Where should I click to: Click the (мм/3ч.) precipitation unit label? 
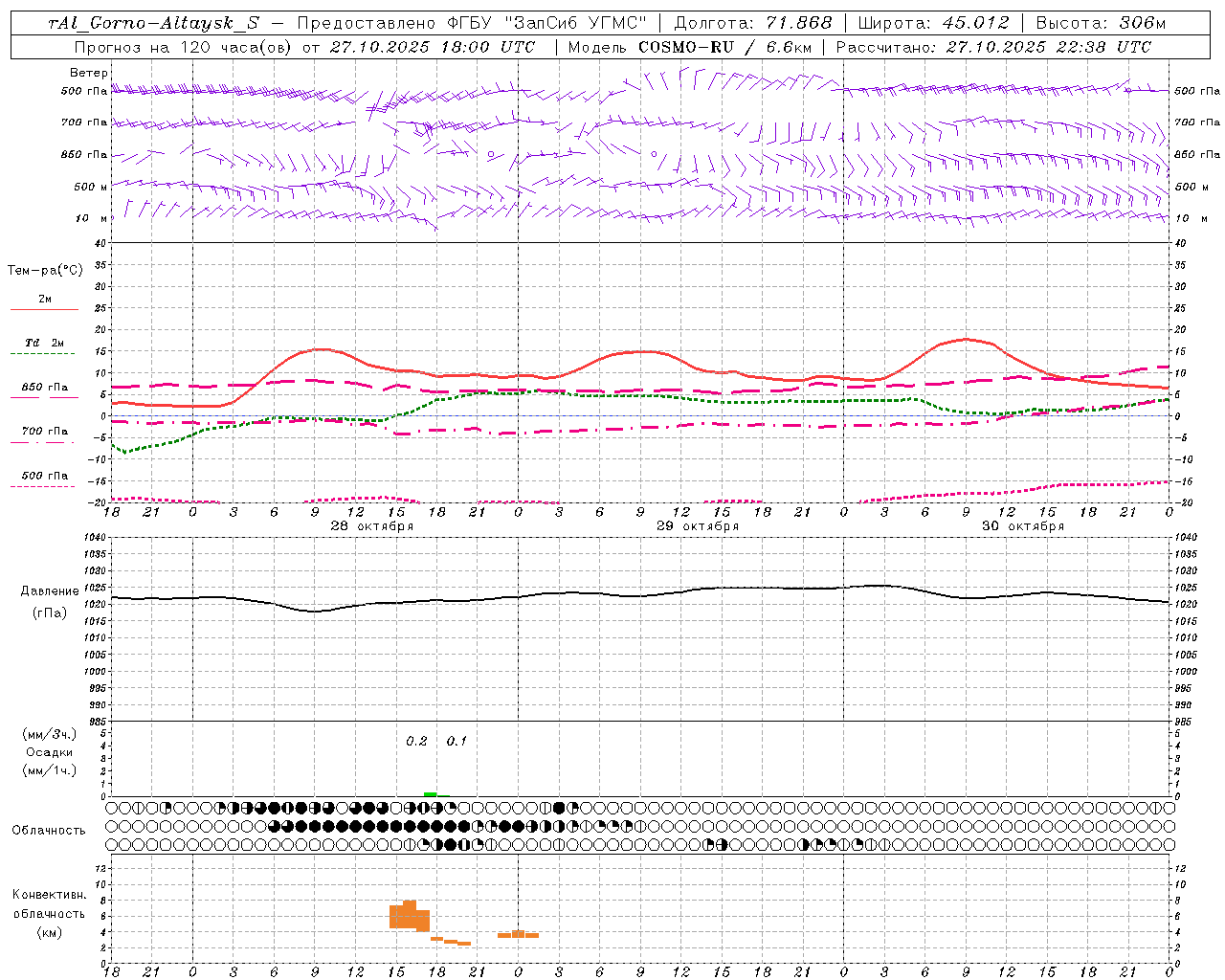(50, 735)
